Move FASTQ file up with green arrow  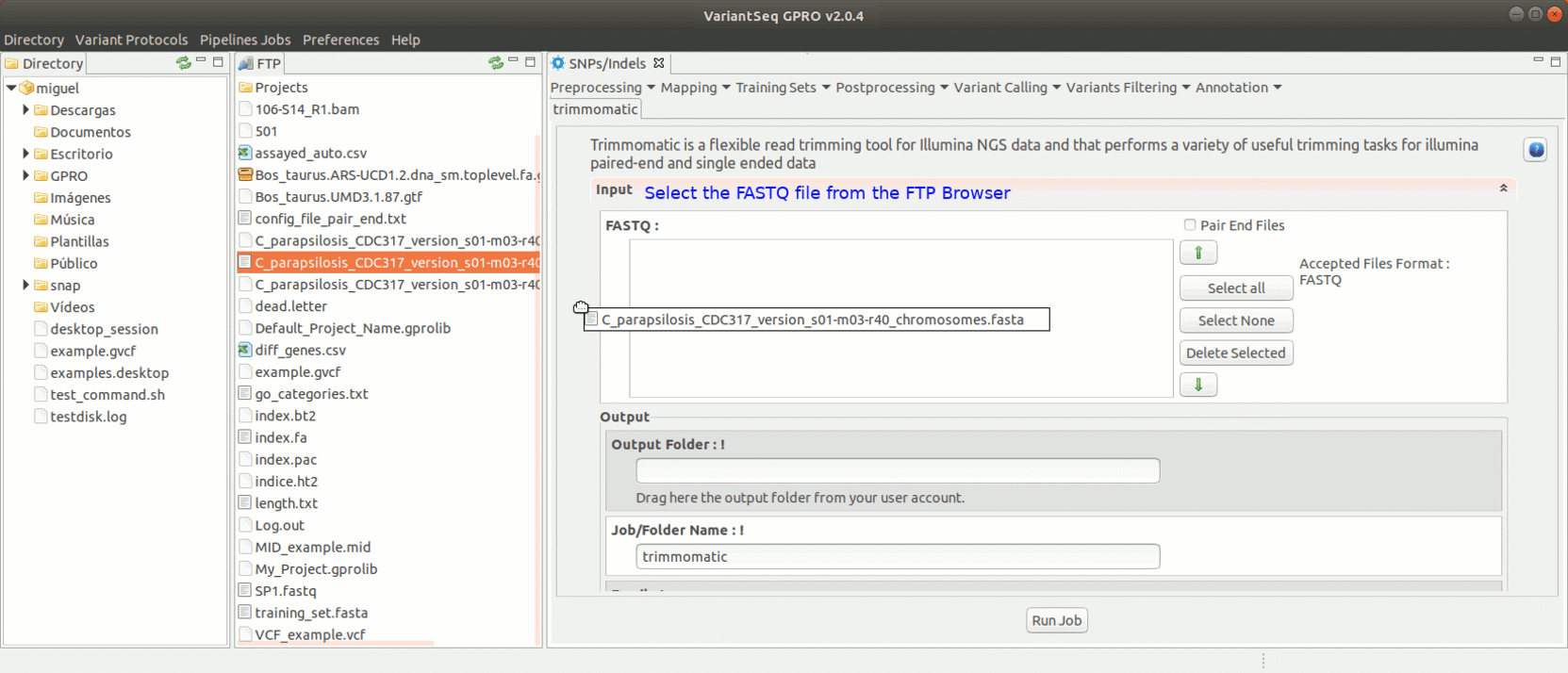pos(1198,253)
